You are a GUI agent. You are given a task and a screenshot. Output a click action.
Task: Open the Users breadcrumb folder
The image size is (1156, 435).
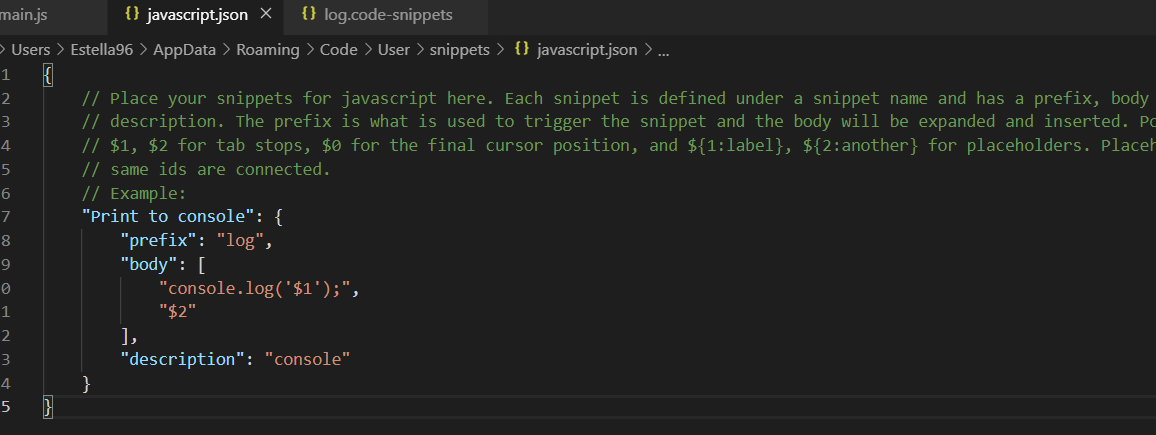click(x=31, y=50)
